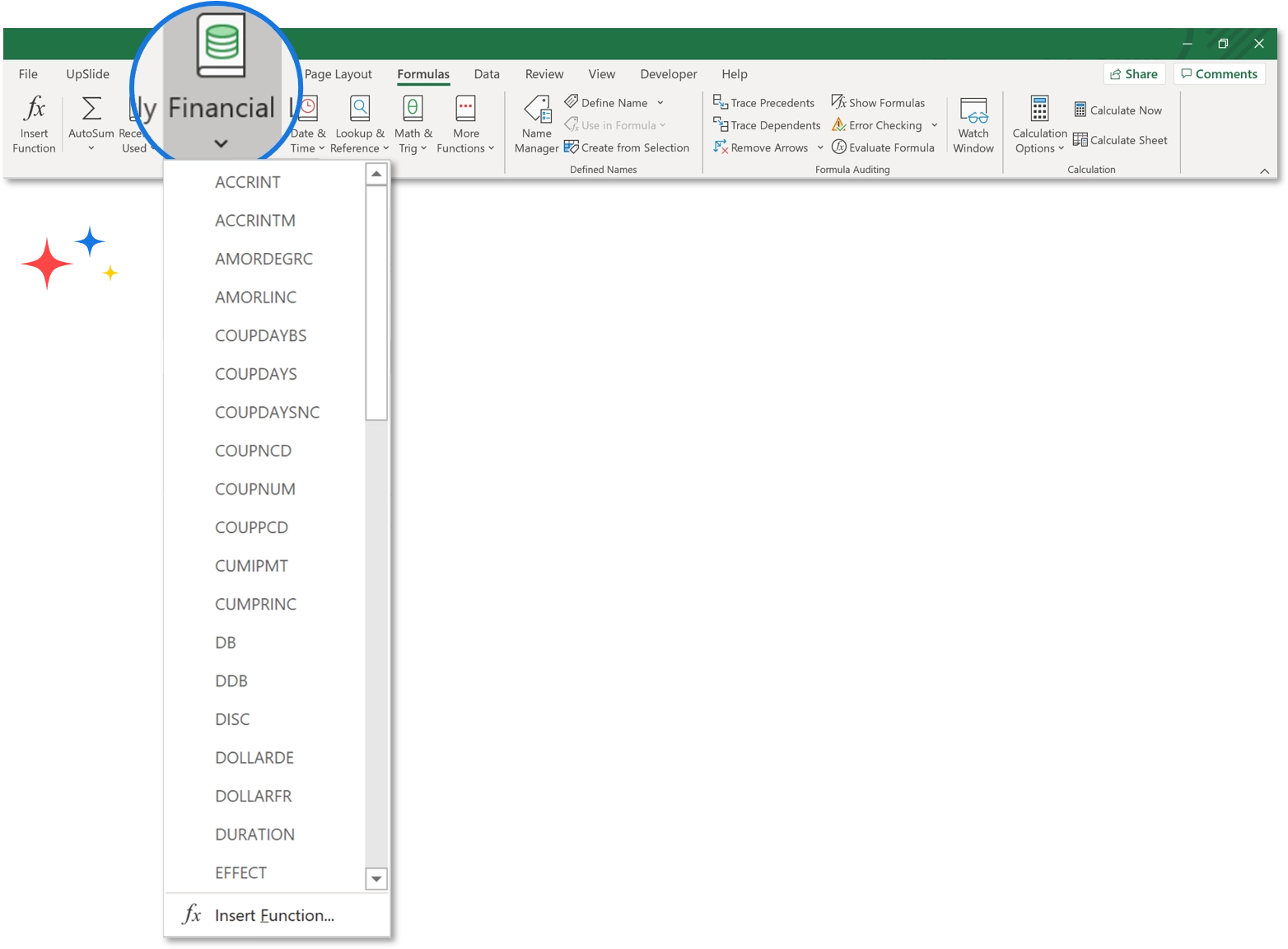Expand the Define Name dropdown arrow

tap(659, 102)
